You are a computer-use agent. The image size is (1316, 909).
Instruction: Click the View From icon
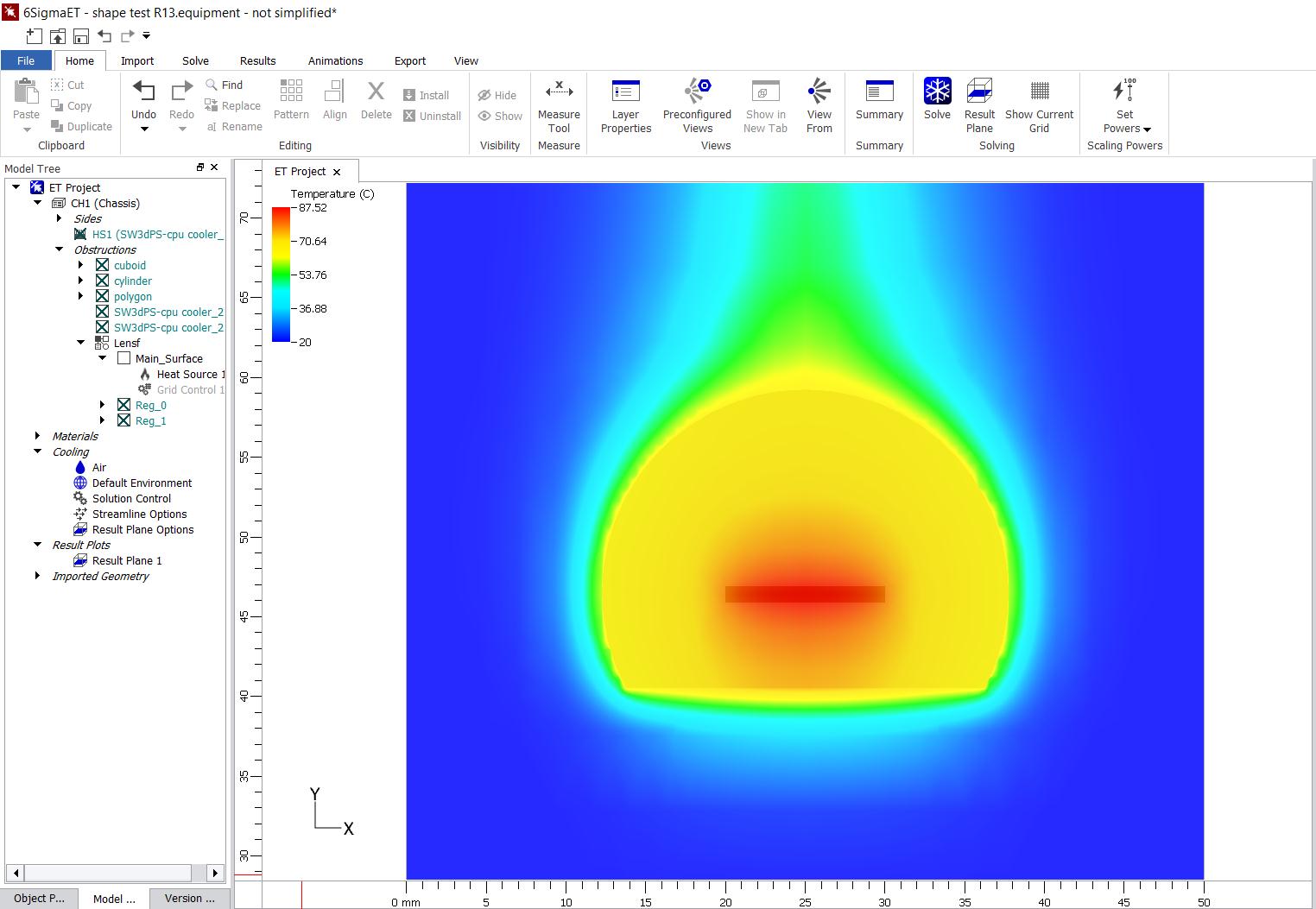[x=819, y=91]
